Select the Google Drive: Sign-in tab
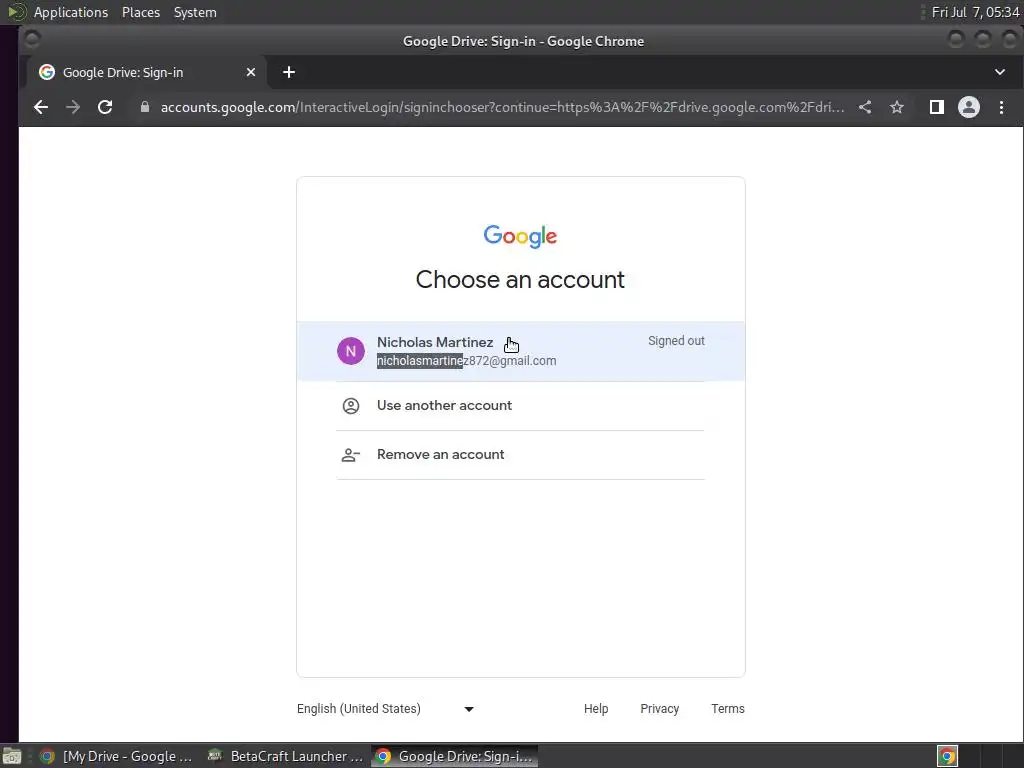 click(146, 72)
